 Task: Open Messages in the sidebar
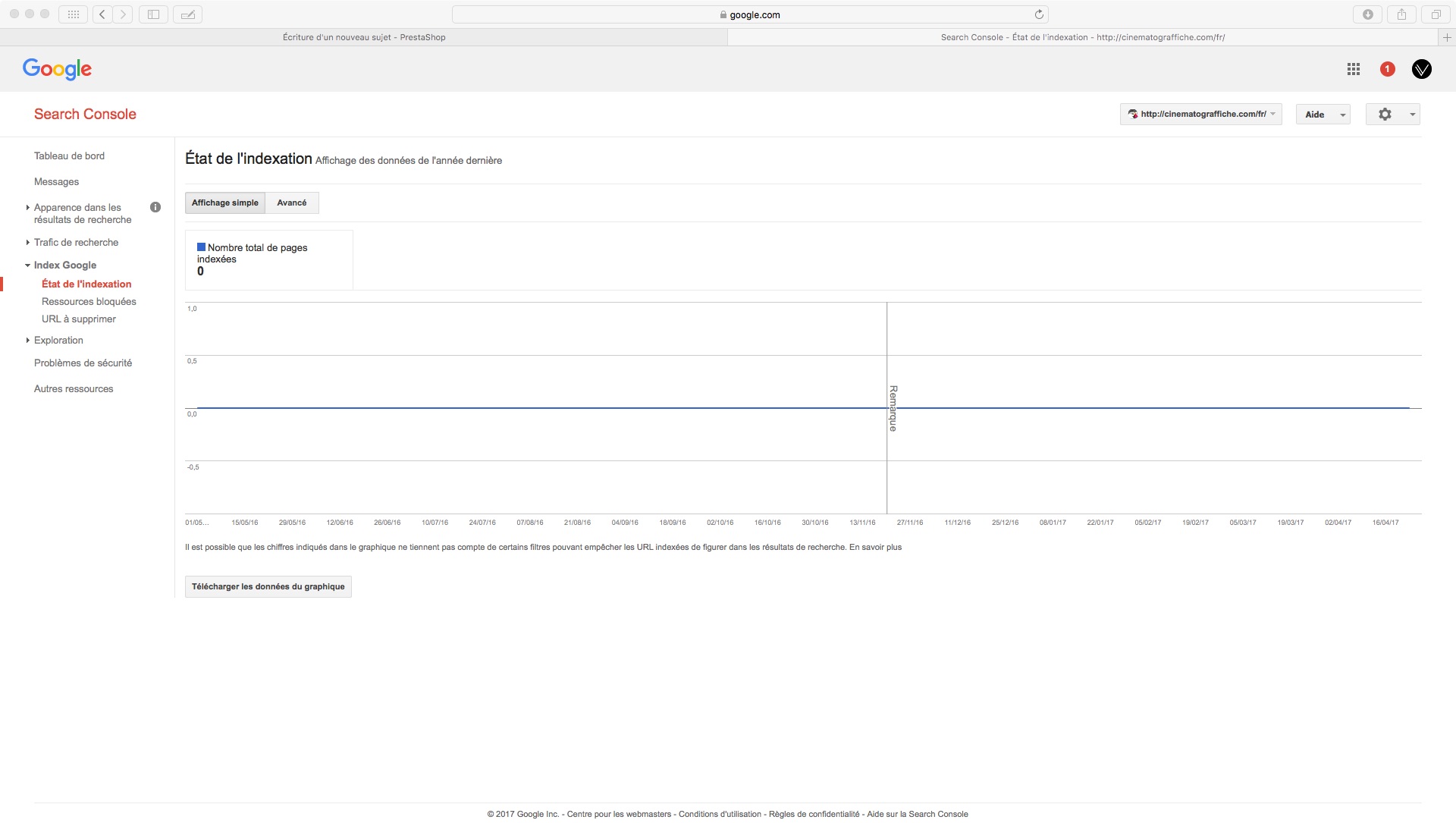coord(56,182)
